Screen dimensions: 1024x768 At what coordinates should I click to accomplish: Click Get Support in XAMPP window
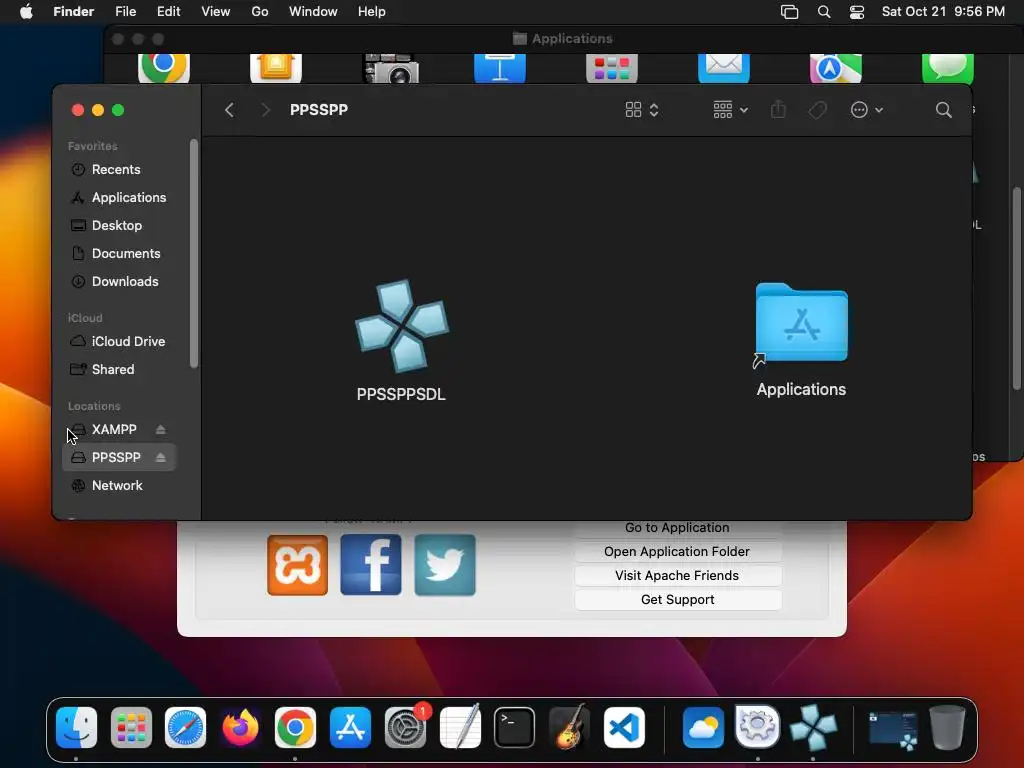click(677, 600)
